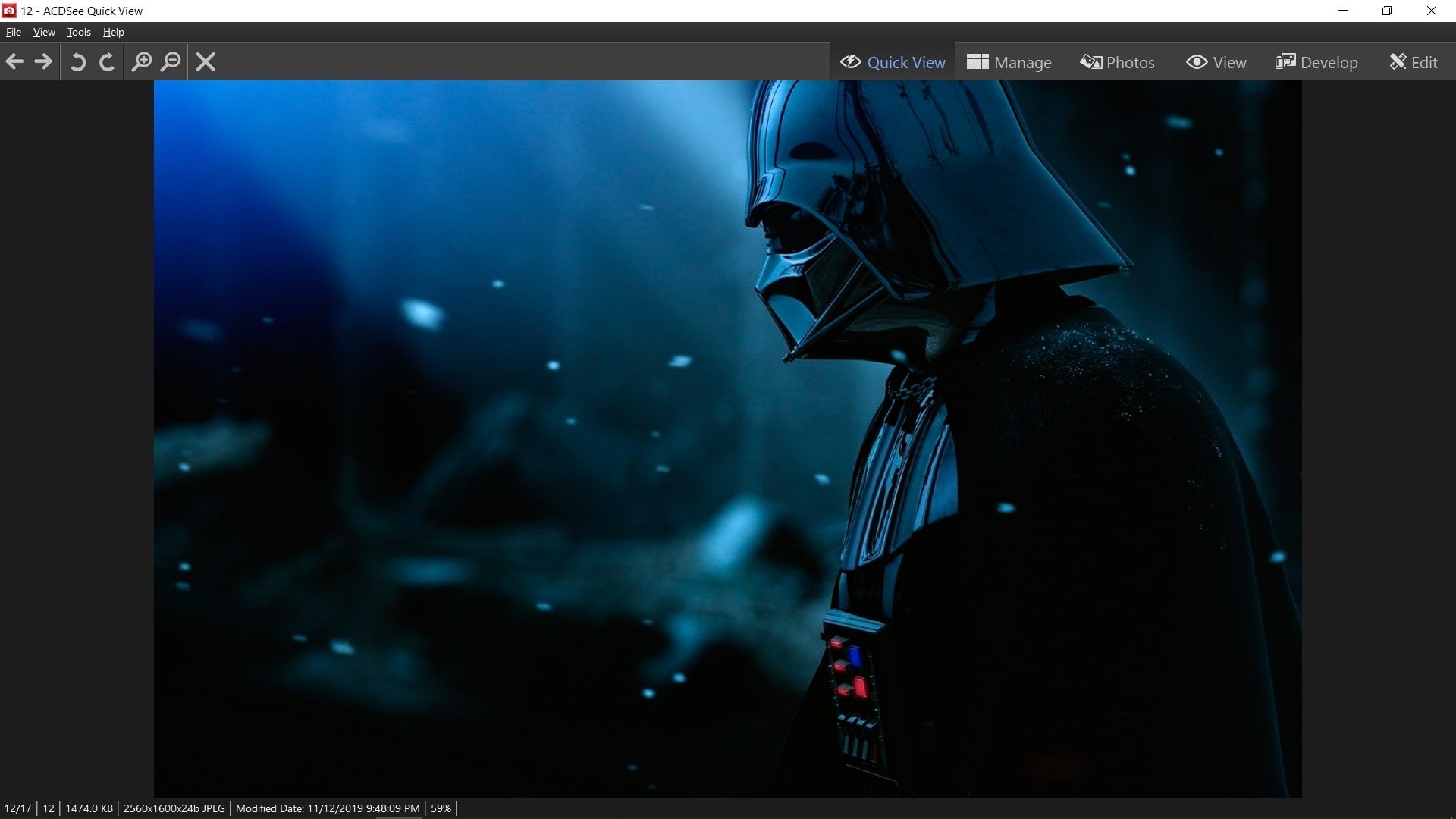Close the ACDSee Quick View window
The image size is (1456, 819).
pyautogui.click(x=1432, y=11)
